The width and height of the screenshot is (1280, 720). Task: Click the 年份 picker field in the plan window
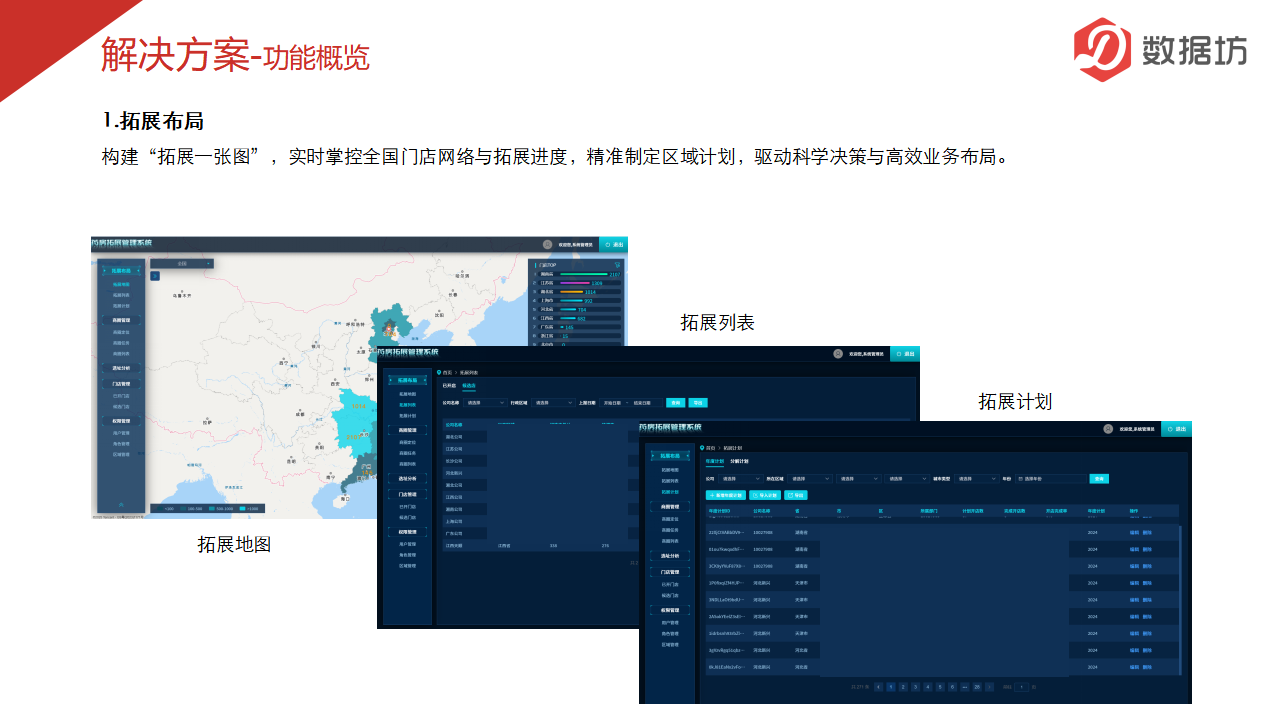pyautogui.click(x=1051, y=479)
